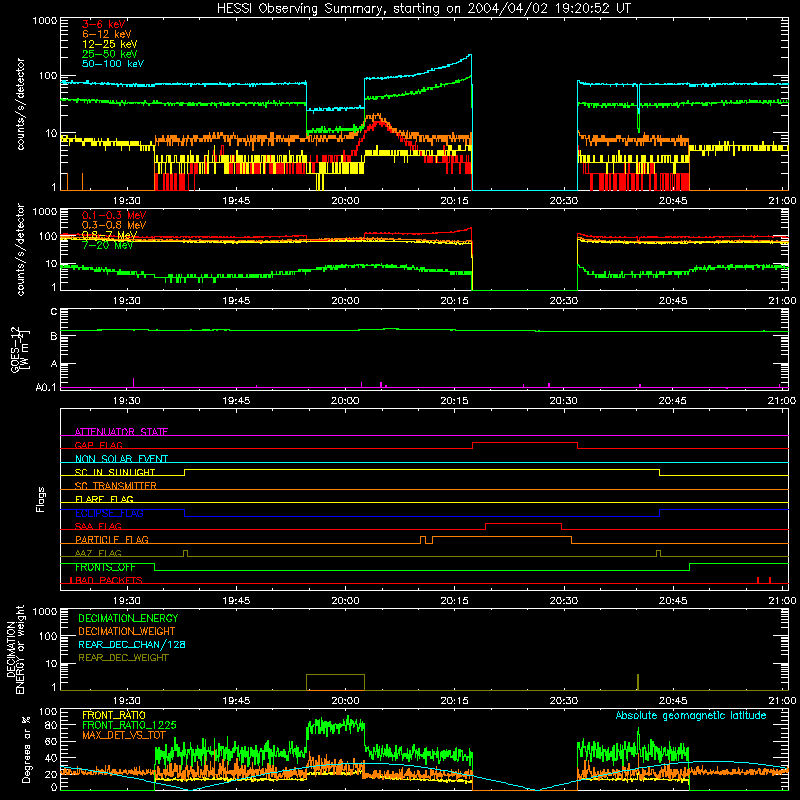Click the Degrees or % axis title
800x800 pixels.
(x=26, y=749)
